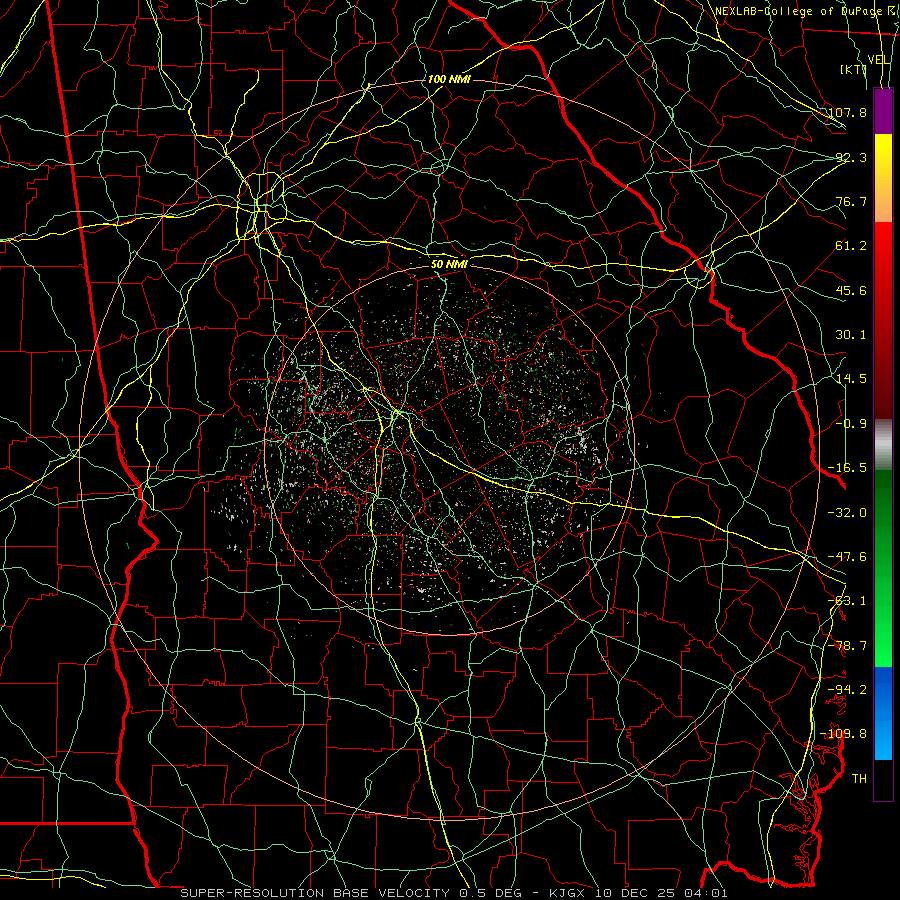This screenshot has width=900, height=900.
Task: Click the -78.7 legend value
Action: tap(847, 646)
